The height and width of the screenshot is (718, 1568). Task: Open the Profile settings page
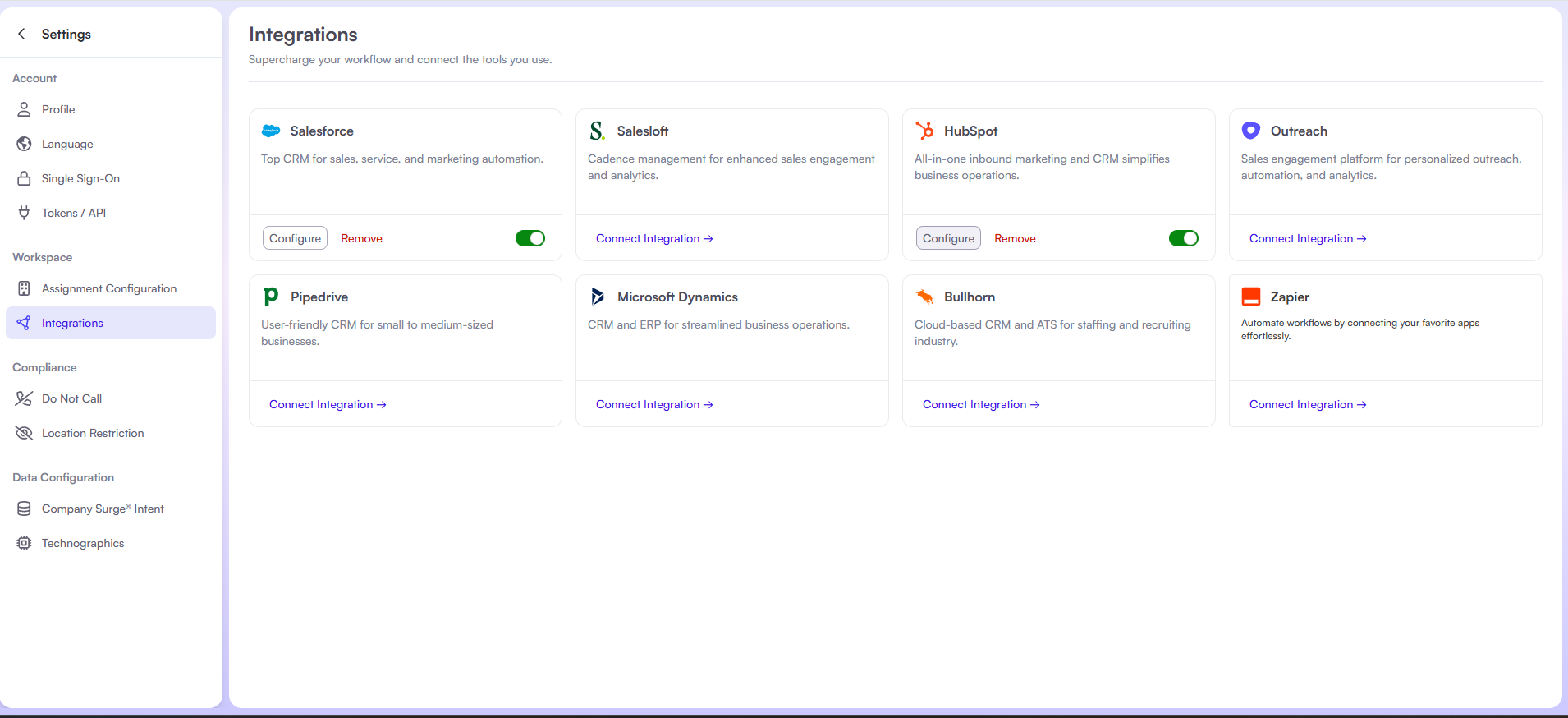pos(58,109)
